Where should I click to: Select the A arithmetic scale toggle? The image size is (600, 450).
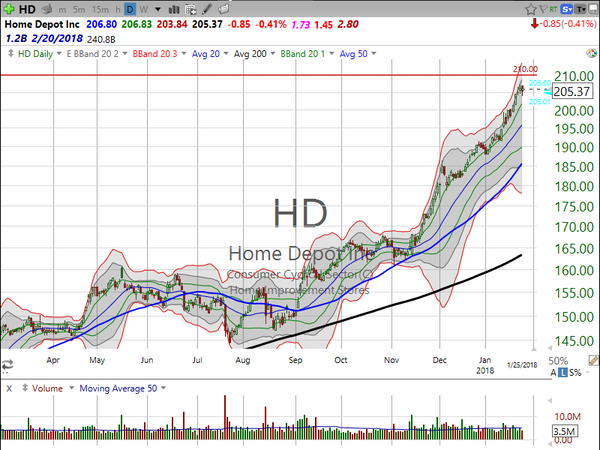click(x=553, y=372)
